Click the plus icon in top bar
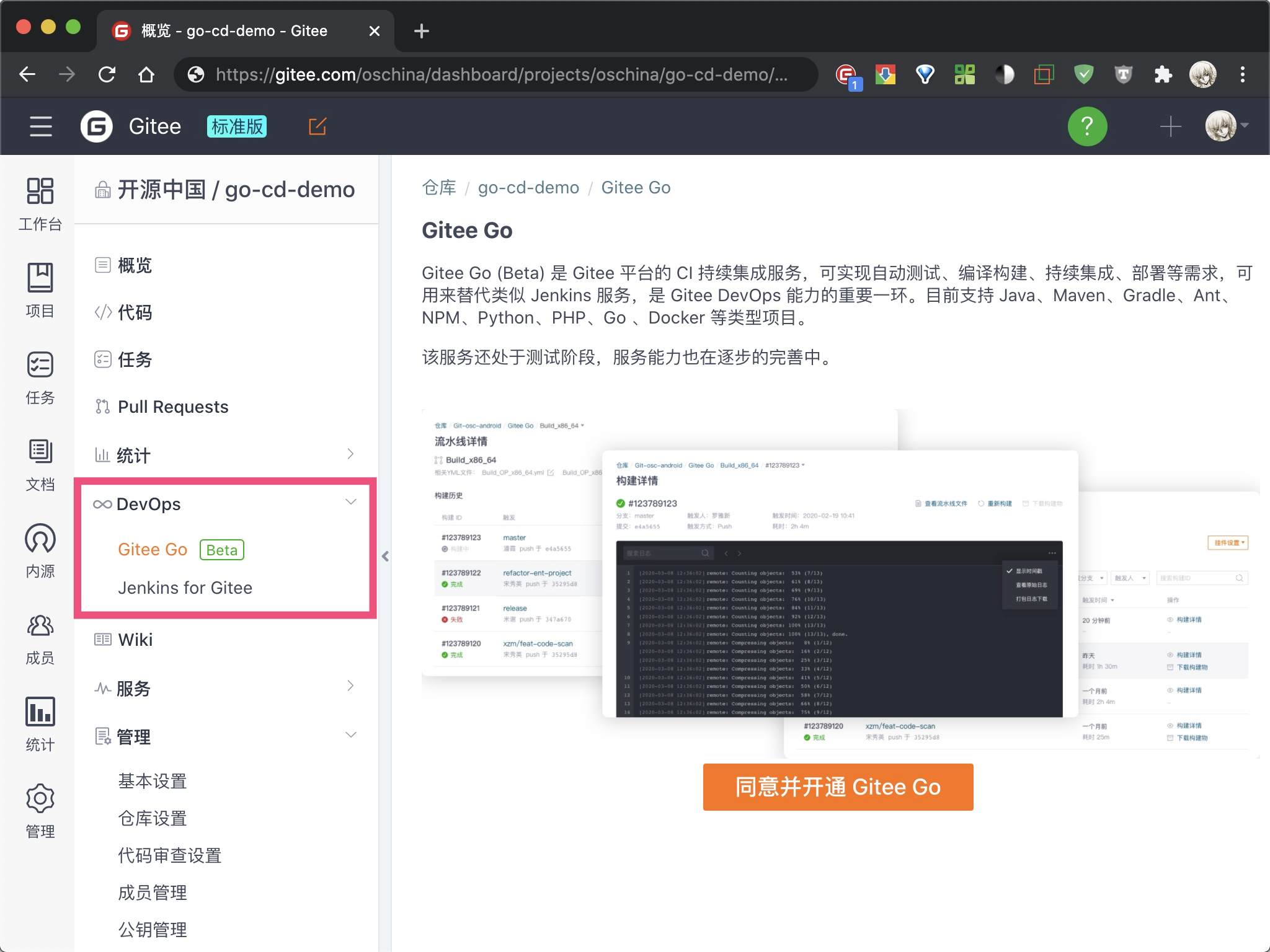 1171,126
